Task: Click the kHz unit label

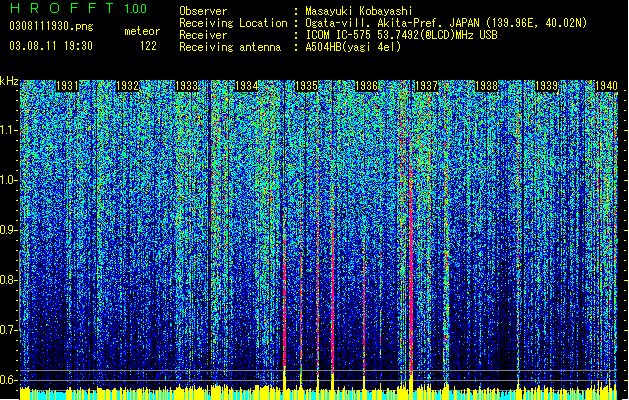Action: point(9,81)
